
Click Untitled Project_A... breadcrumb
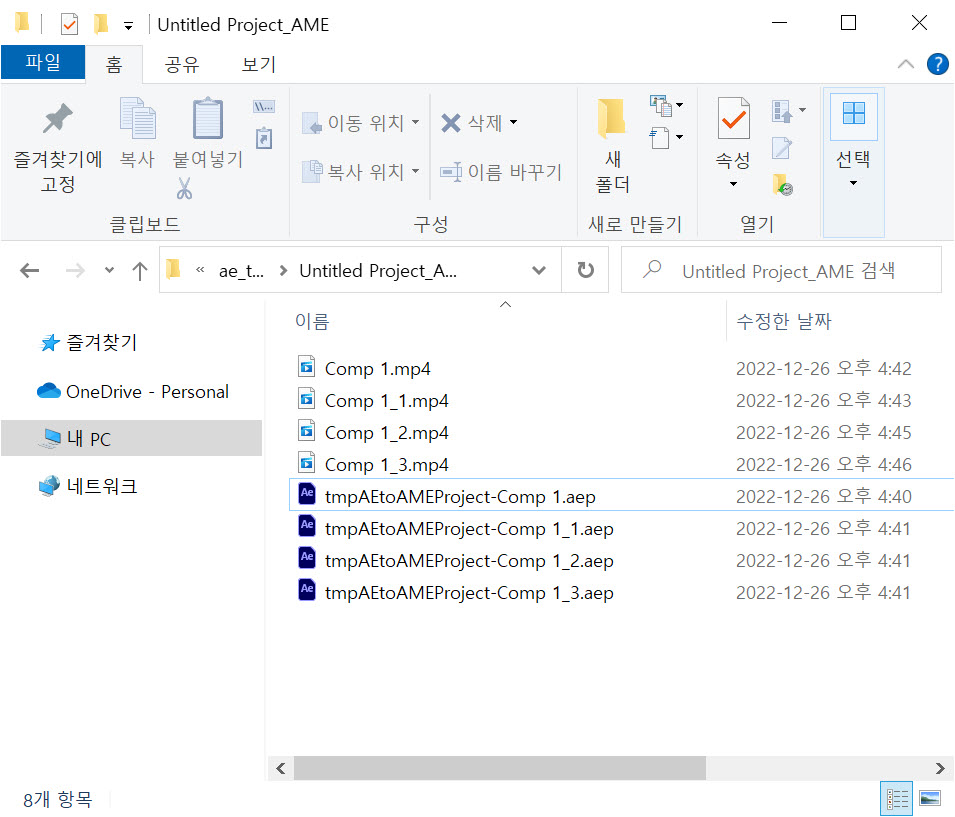pos(378,271)
